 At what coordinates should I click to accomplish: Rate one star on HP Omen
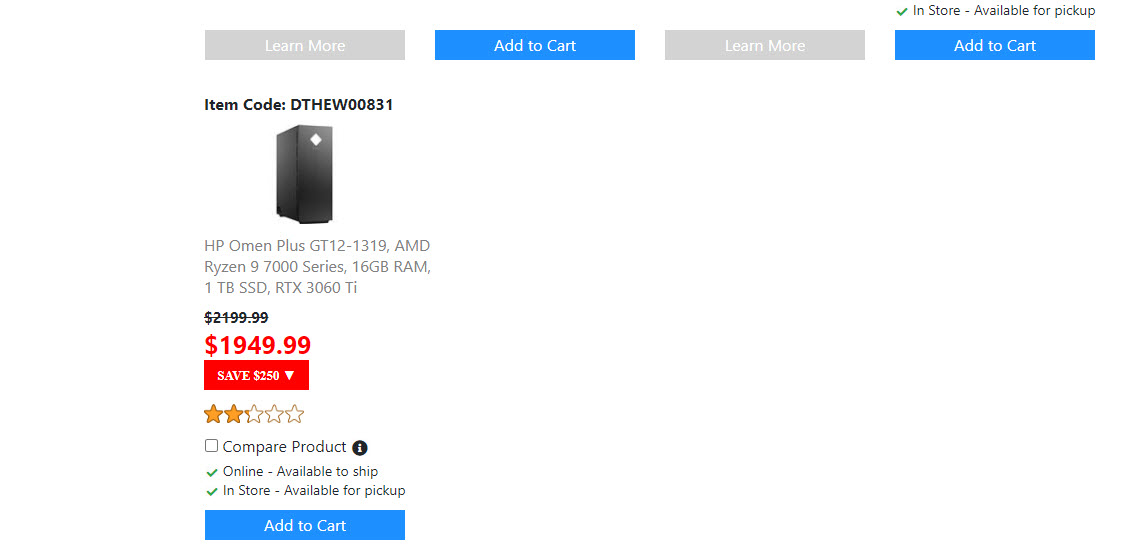tap(213, 414)
